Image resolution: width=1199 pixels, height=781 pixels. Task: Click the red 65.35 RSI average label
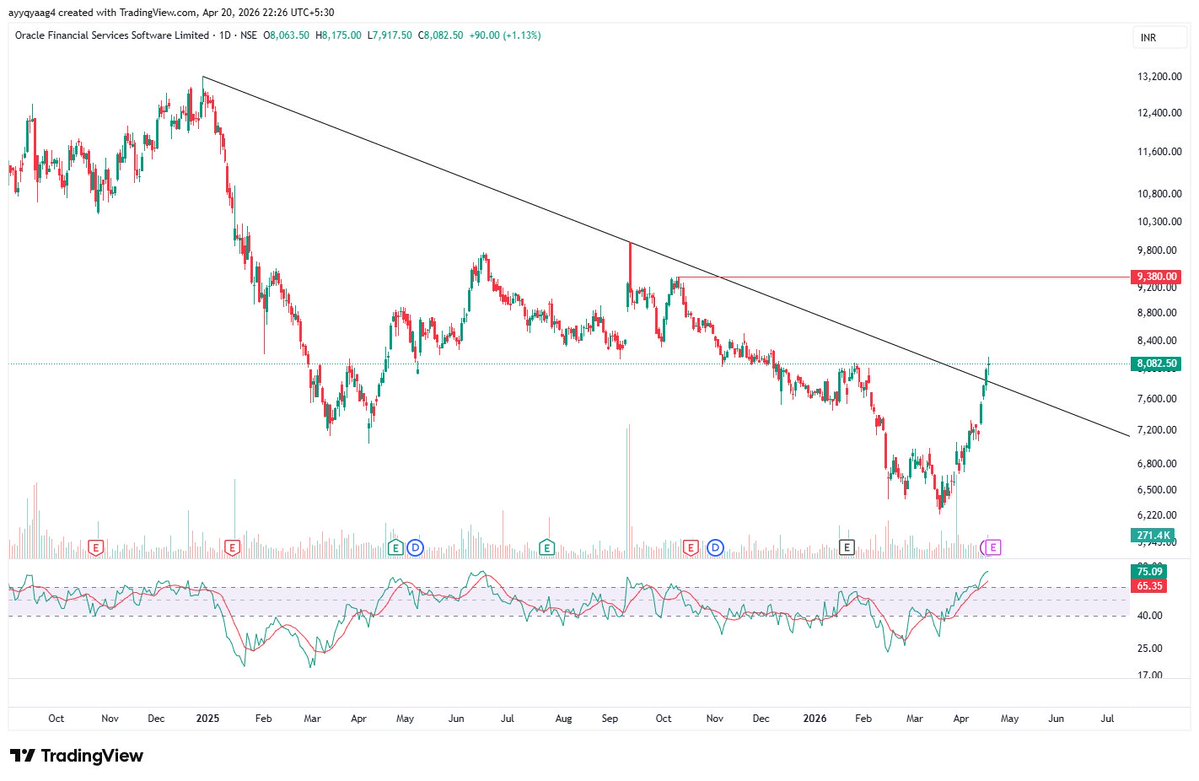point(1149,586)
